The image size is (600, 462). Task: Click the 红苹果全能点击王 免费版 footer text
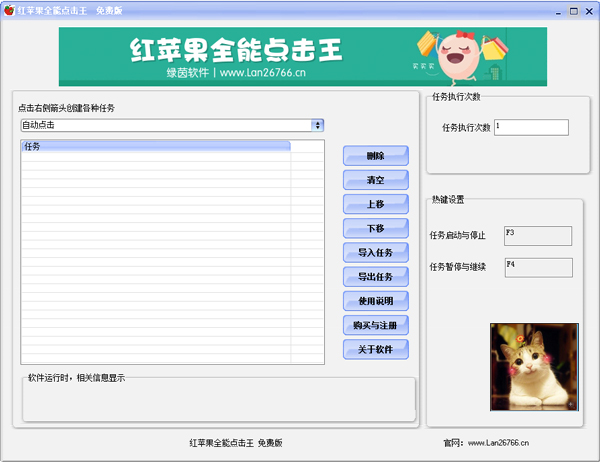[236, 443]
